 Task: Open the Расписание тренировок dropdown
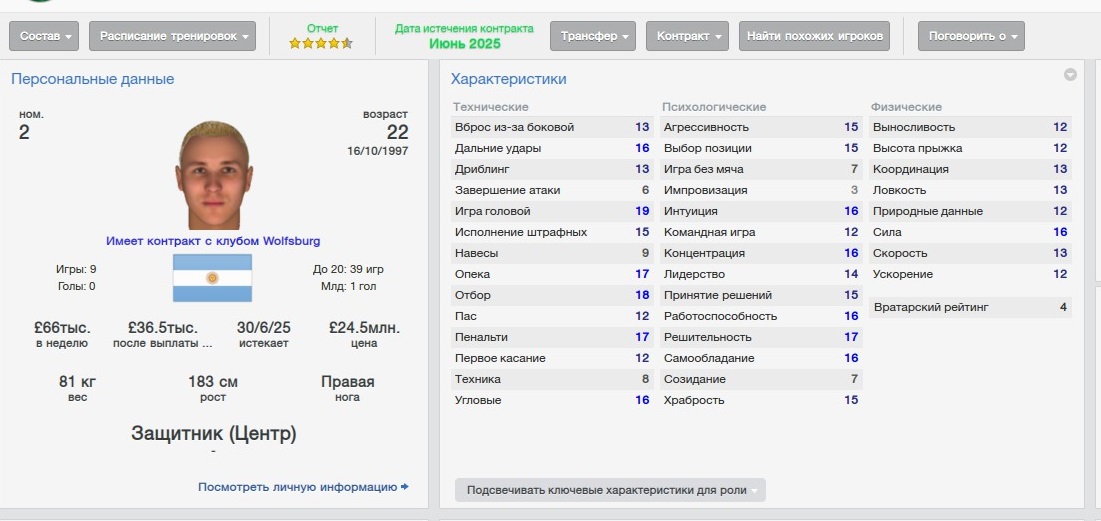[x=172, y=36]
